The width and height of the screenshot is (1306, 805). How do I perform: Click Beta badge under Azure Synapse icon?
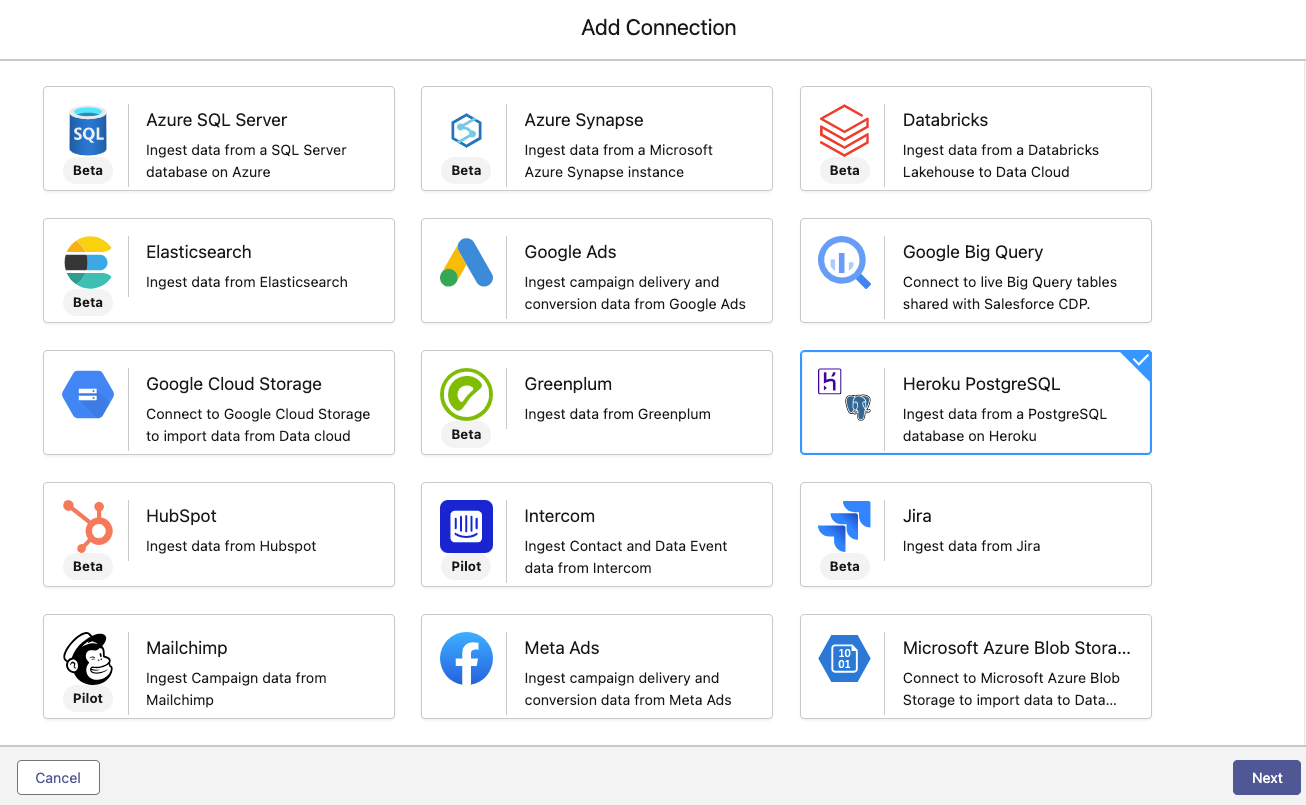click(x=466, y=170)
